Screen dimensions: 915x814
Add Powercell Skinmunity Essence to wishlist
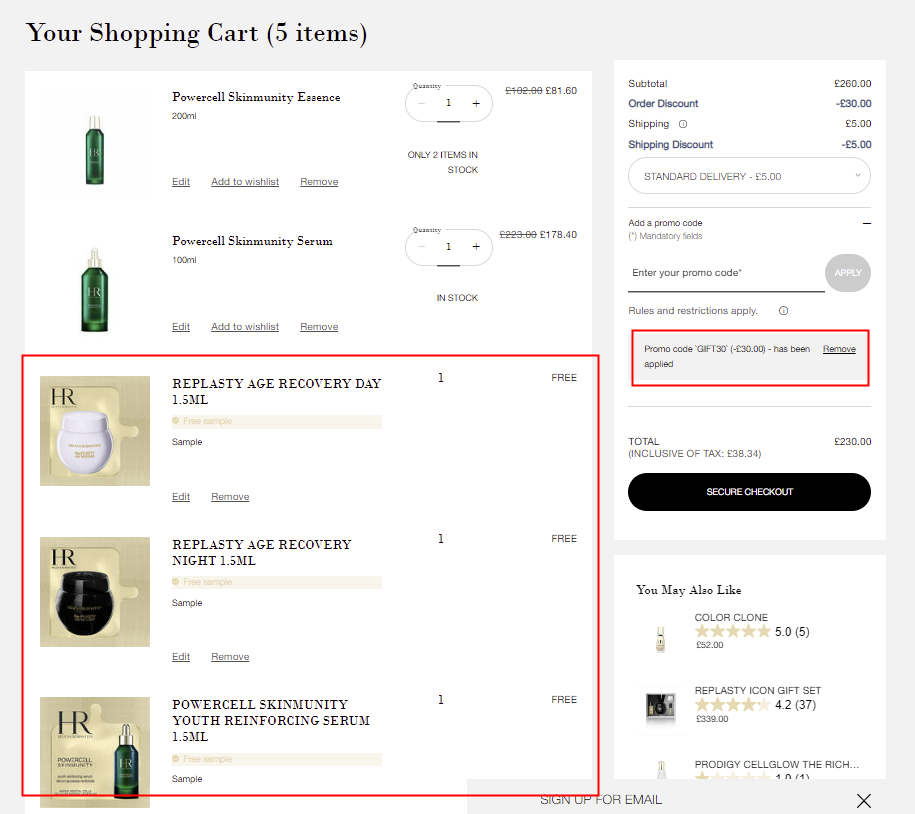245,181
